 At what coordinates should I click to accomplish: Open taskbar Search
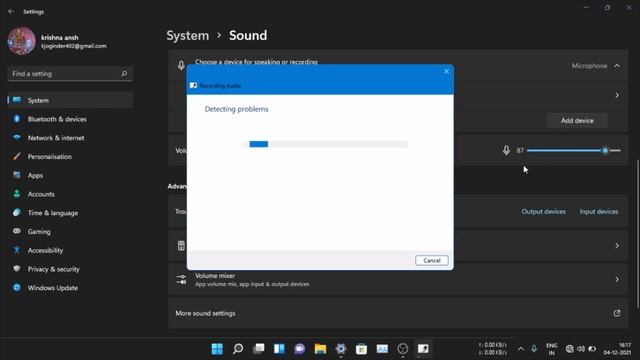(x=238, y=349)
